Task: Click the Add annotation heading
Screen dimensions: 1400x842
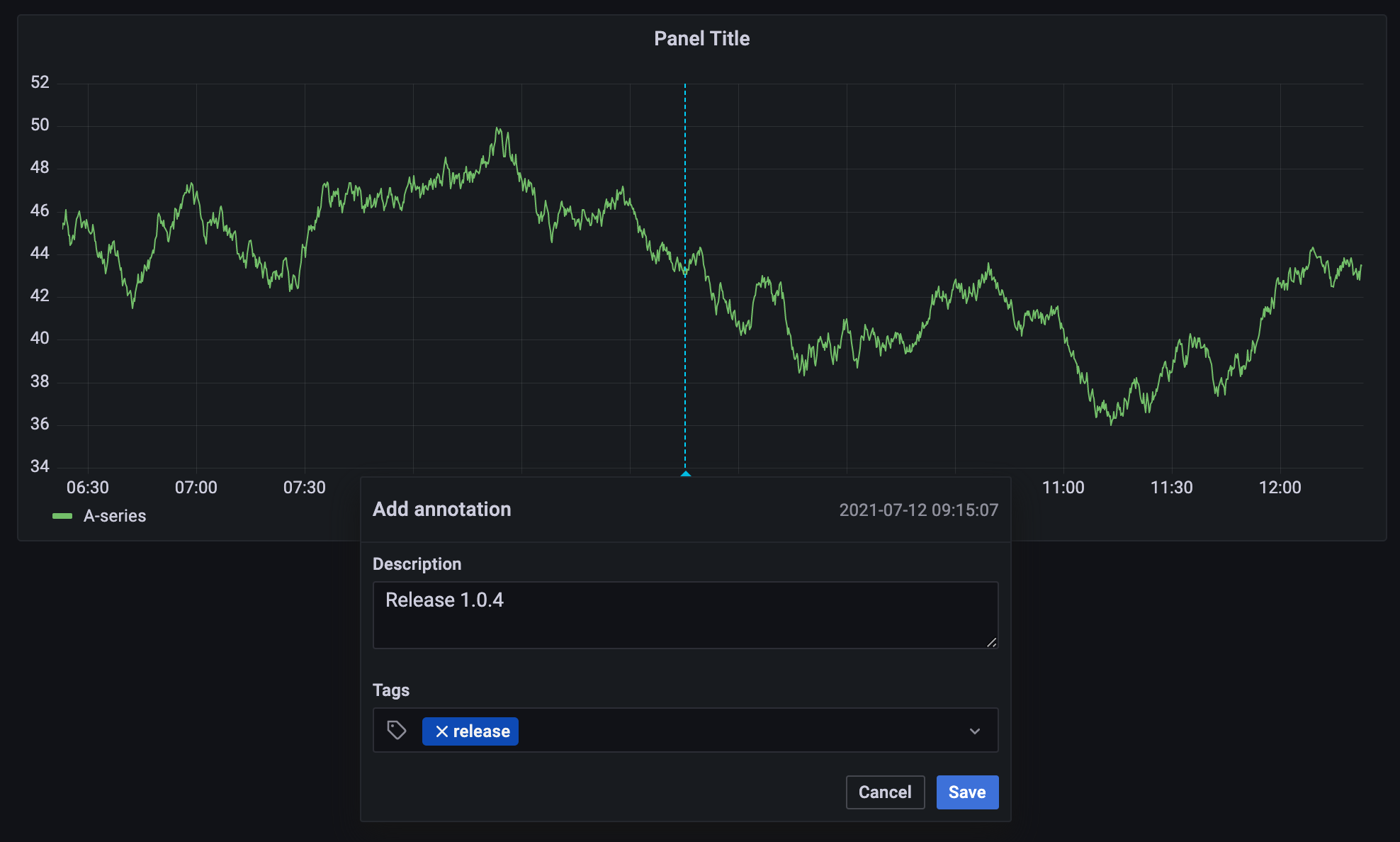Action: [x=441, y=509]
